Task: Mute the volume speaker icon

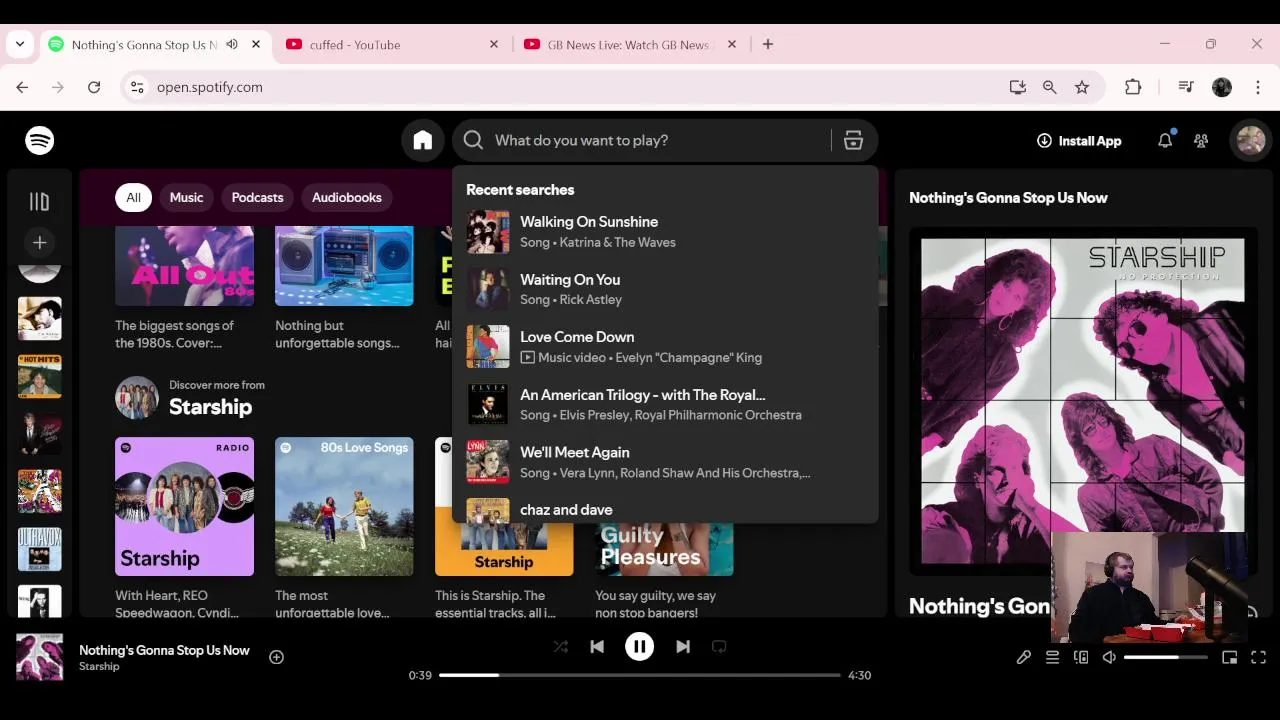Action: (x=1109, y=657)
